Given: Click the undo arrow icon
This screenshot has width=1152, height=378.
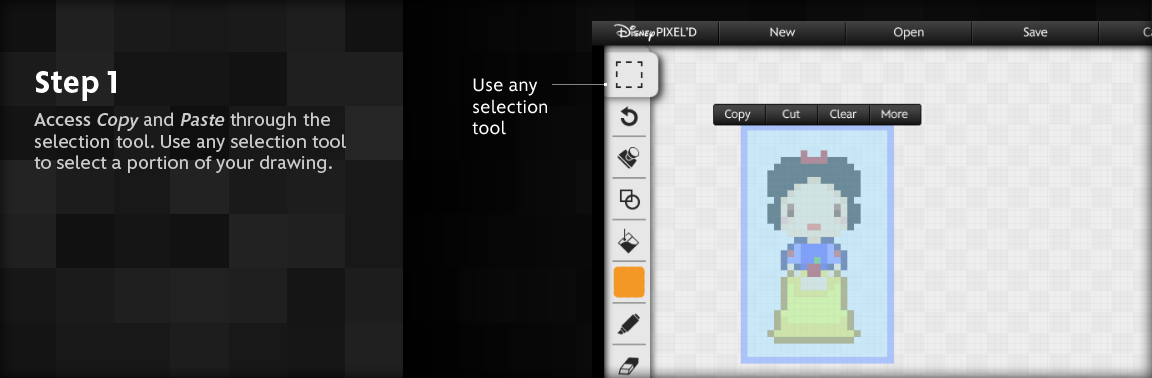Looking at the screenshot, I should 629,117.
